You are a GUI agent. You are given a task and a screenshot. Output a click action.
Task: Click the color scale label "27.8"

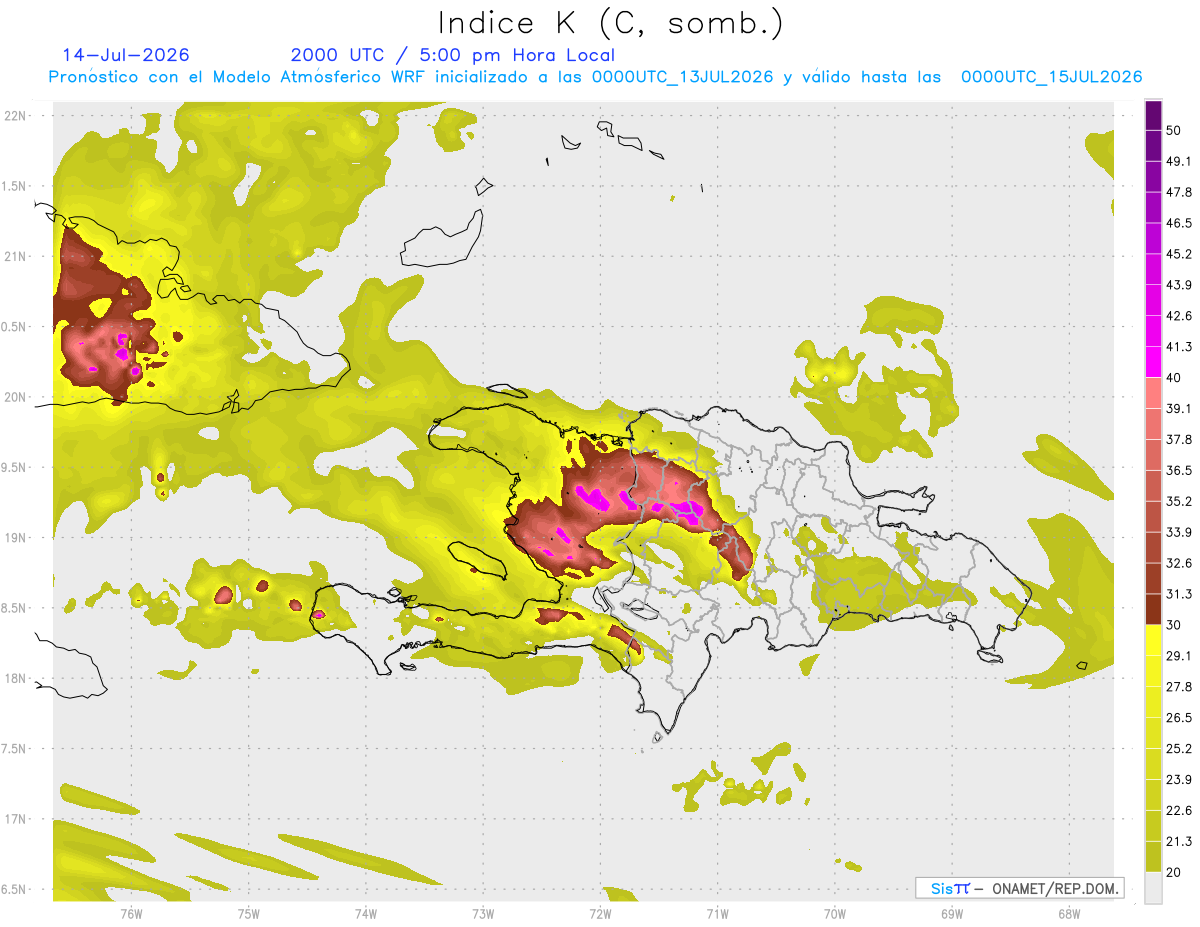[1179, 687]
